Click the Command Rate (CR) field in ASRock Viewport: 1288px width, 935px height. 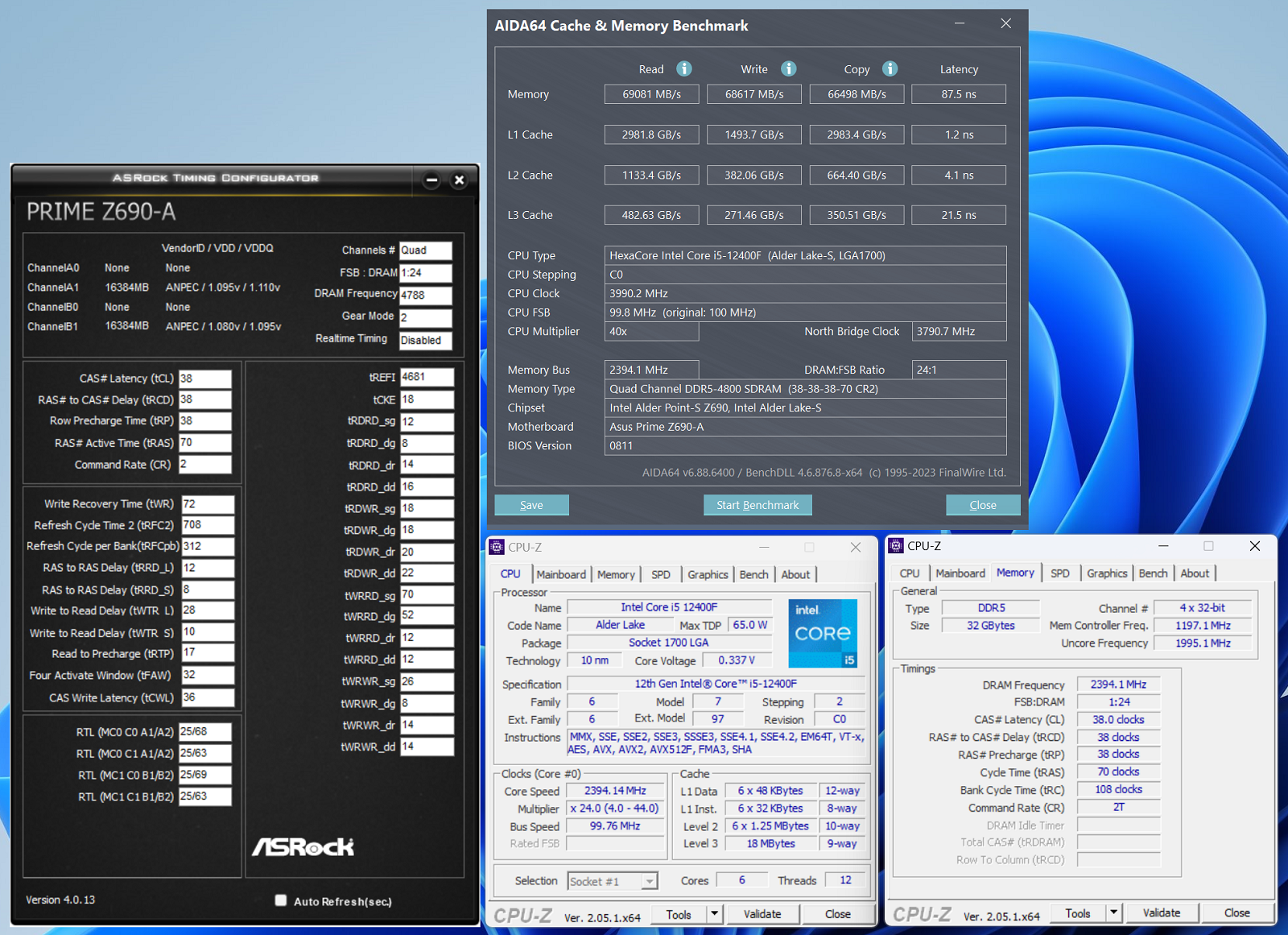(205, 465)
